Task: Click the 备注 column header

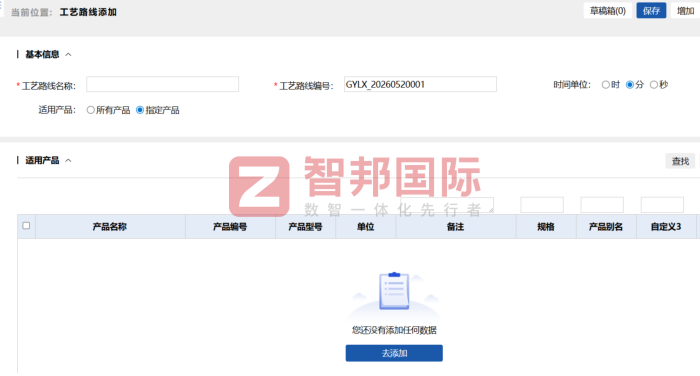Action: pyautogui.click(x=456, y=227)
